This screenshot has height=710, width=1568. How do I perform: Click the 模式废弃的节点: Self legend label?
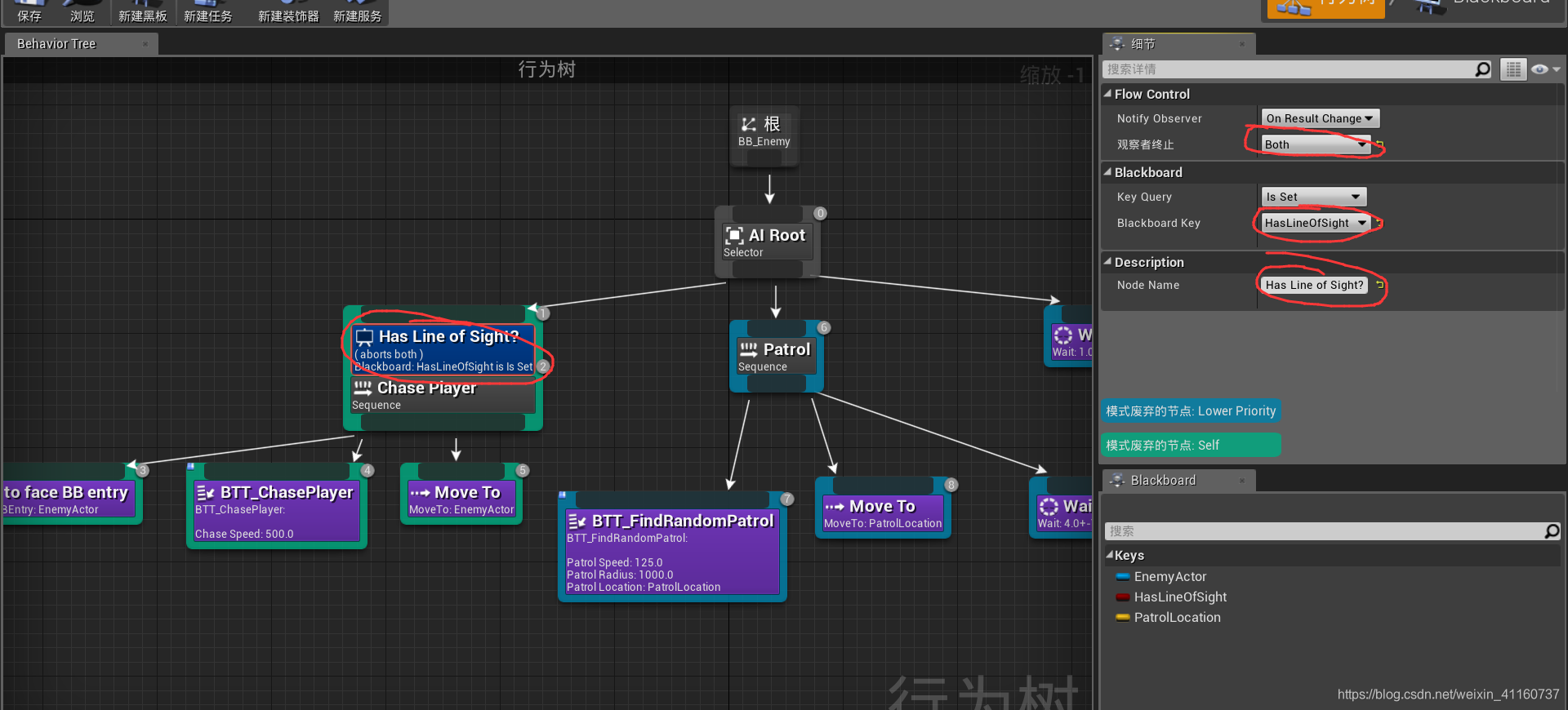pyautogui.click(x=1190, y=446)
